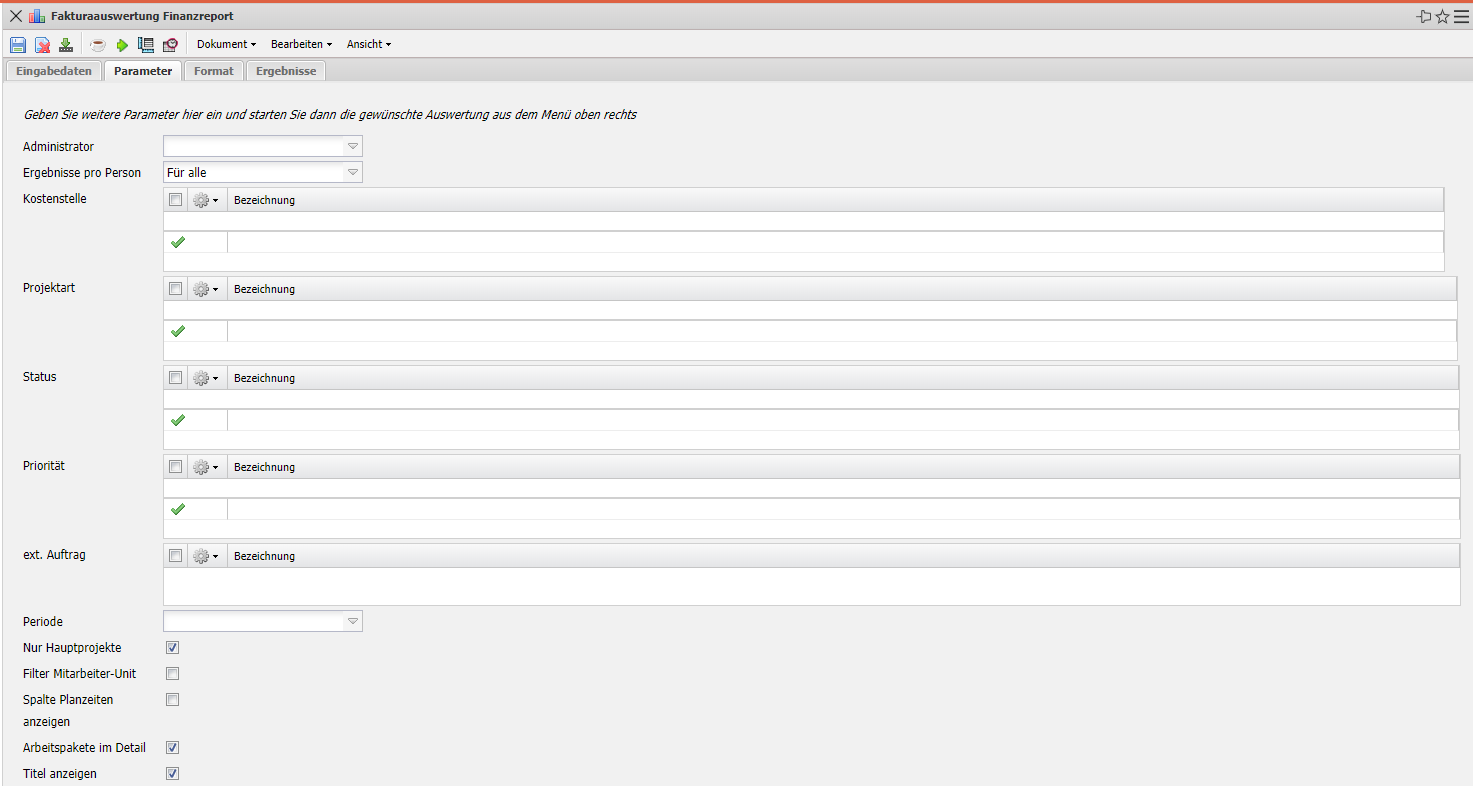Click the Status Bezeichnung entry field

click(843, 420)
